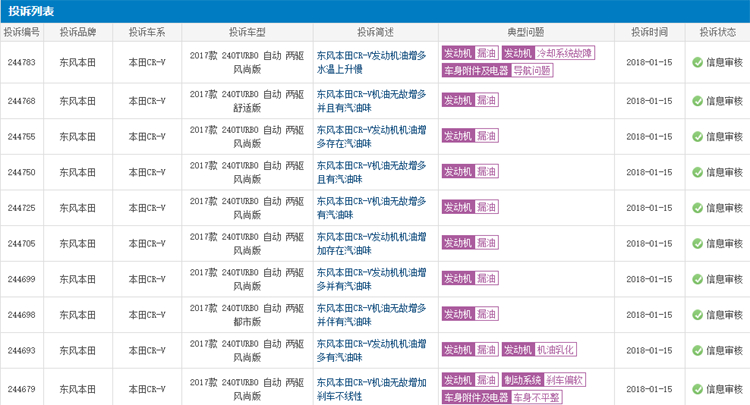Click the 投诉品牌 column header
Screen dimensions: 750x405
pyautogui.click(x=78, y=32)
